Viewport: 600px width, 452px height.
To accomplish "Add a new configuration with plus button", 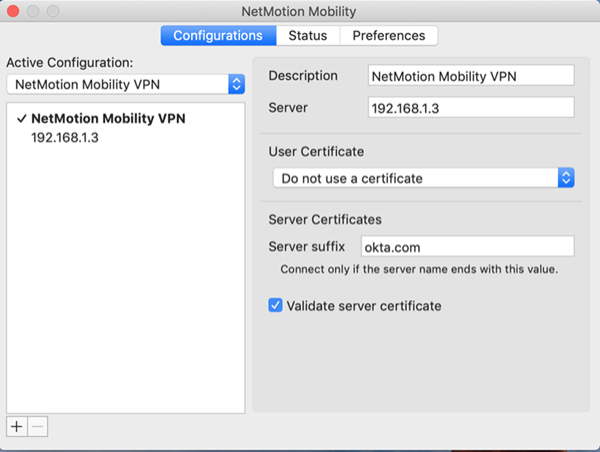I will pos(16,426).
